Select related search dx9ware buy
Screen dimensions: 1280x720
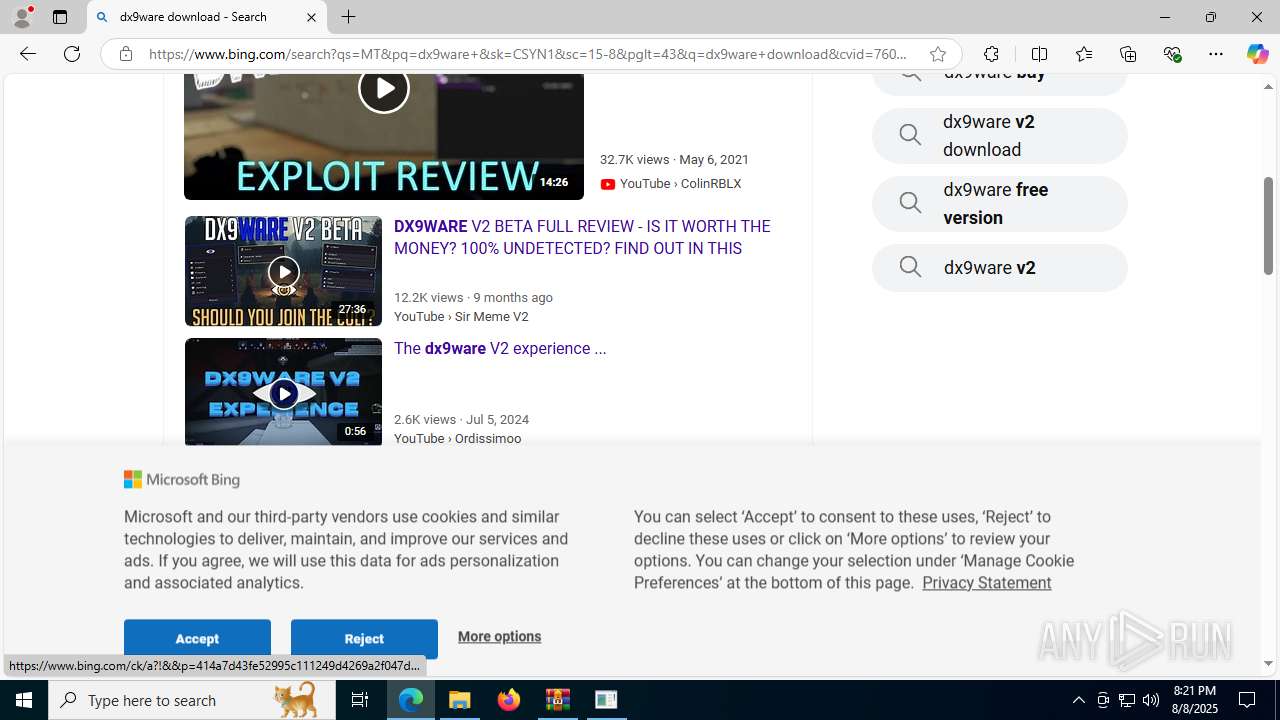pyautogui.click(x=999, y=82)
